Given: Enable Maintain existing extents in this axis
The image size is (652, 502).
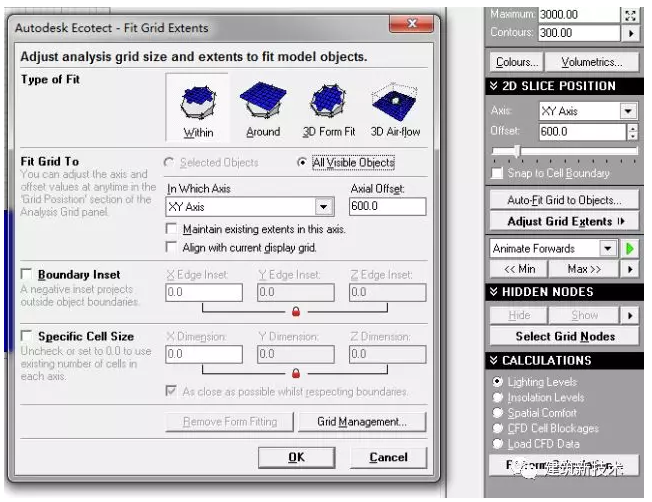Looking at the screenshot, I should (x=171, y=229).
